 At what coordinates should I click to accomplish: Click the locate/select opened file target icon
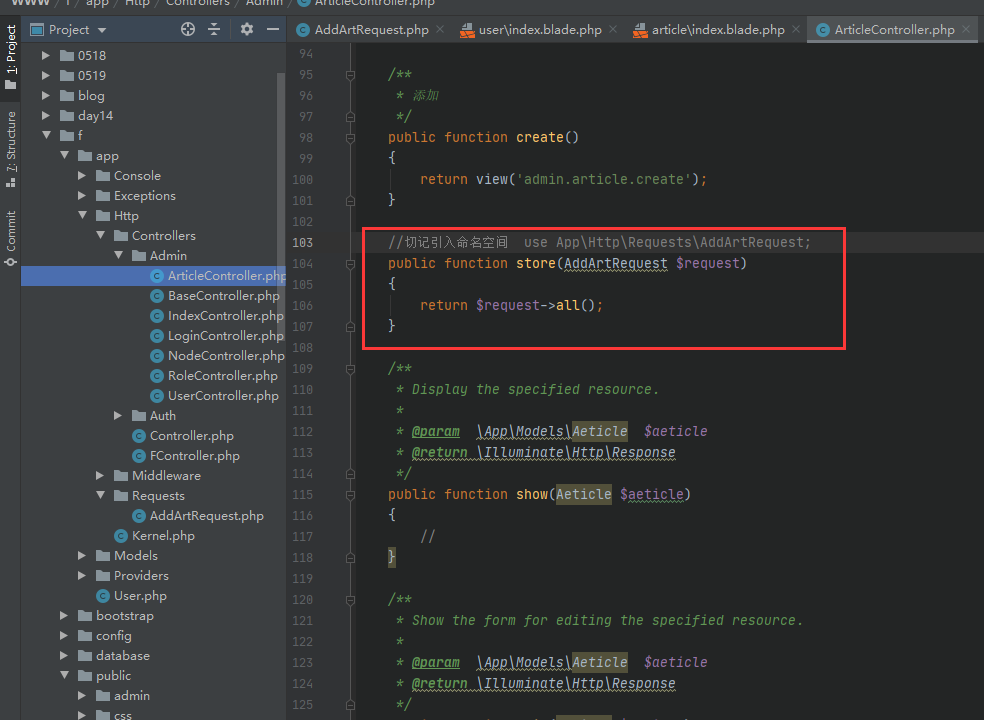(188, 29)
